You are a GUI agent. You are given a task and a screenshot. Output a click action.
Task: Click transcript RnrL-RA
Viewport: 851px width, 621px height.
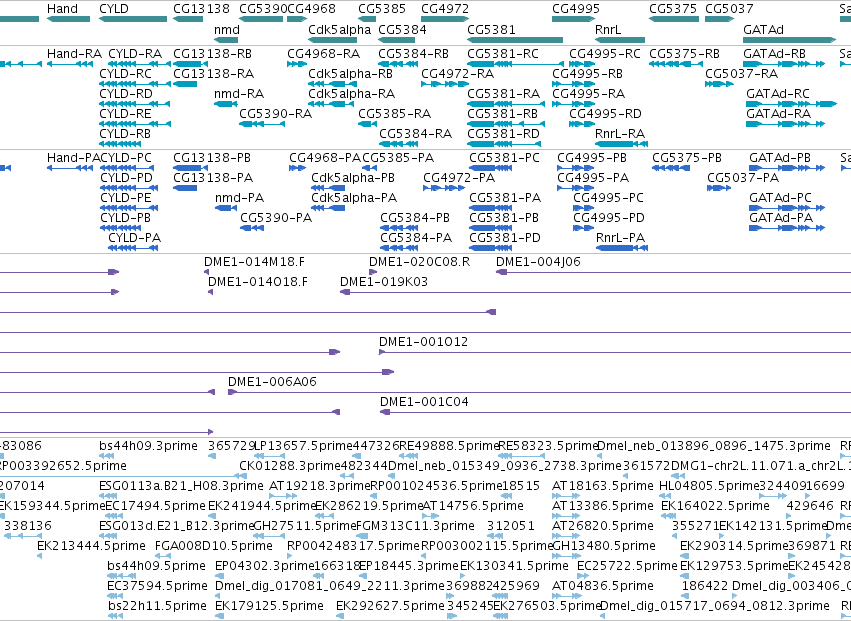pyautogui.click(x=621, y=144)
